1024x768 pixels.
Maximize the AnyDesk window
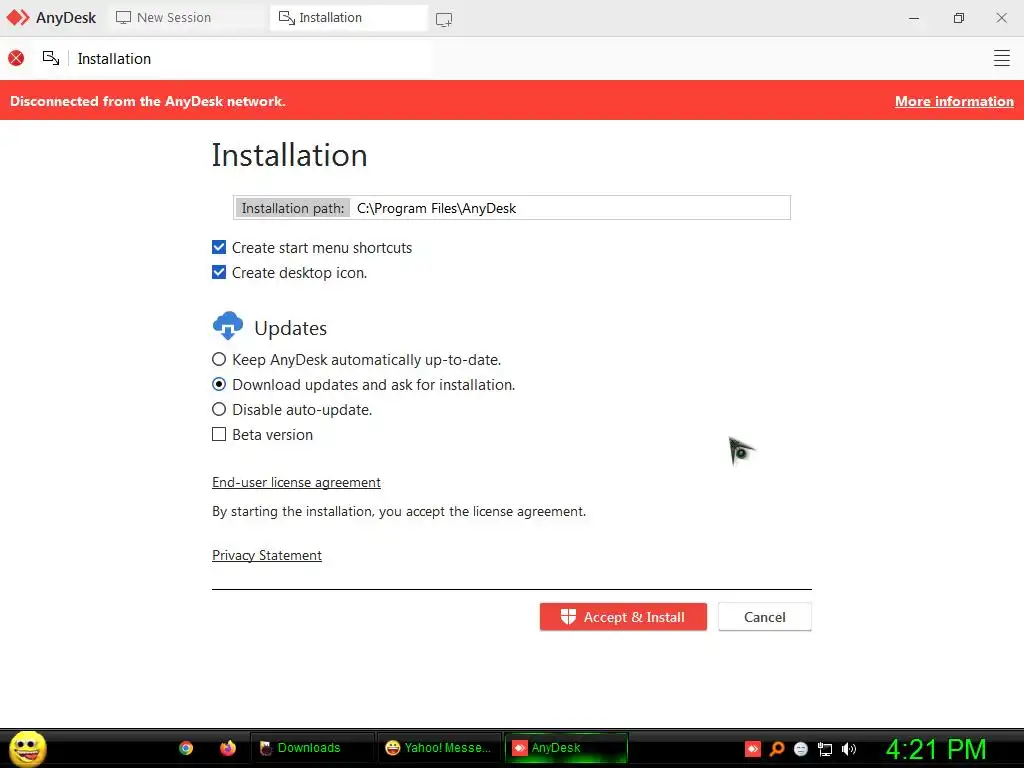[x=958, y=18]
